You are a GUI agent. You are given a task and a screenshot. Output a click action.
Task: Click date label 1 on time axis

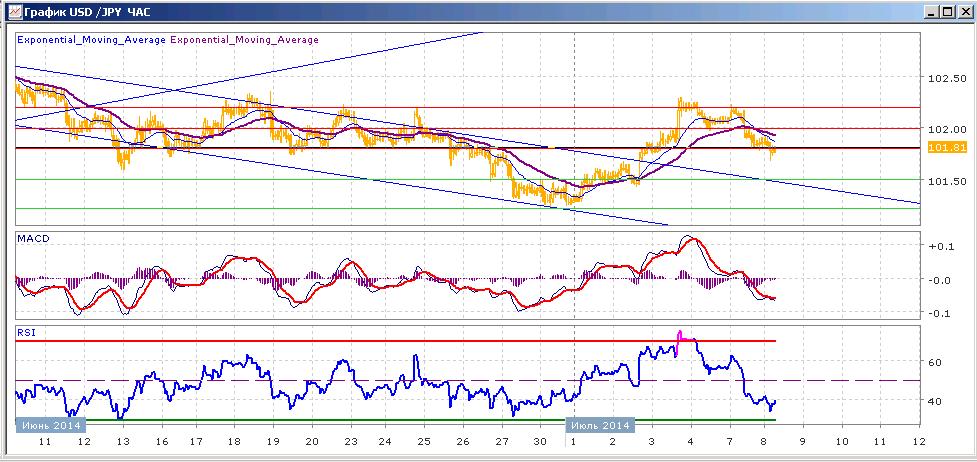pyautogui.click(x=574, y=441)
